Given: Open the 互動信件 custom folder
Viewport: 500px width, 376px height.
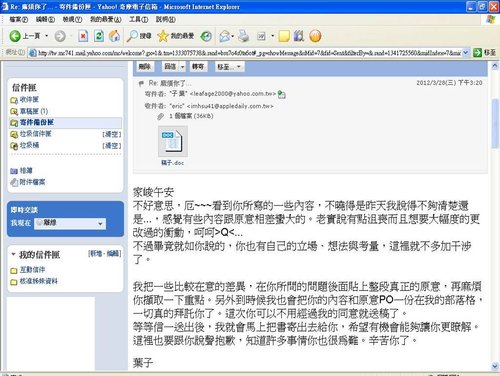Looking at the screenshot, I should pos(32,269).
